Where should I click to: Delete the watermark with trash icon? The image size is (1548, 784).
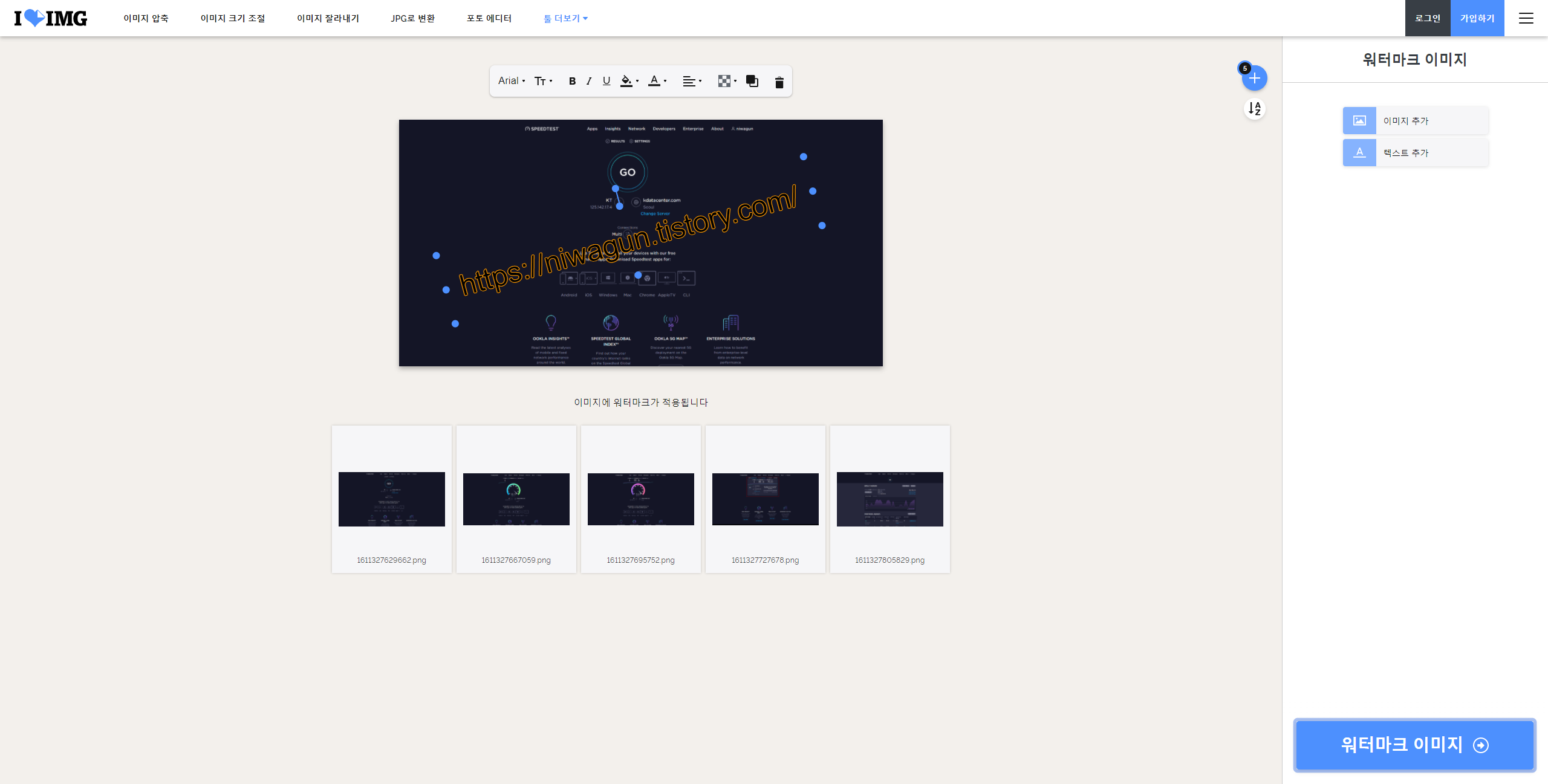[779, 82]
